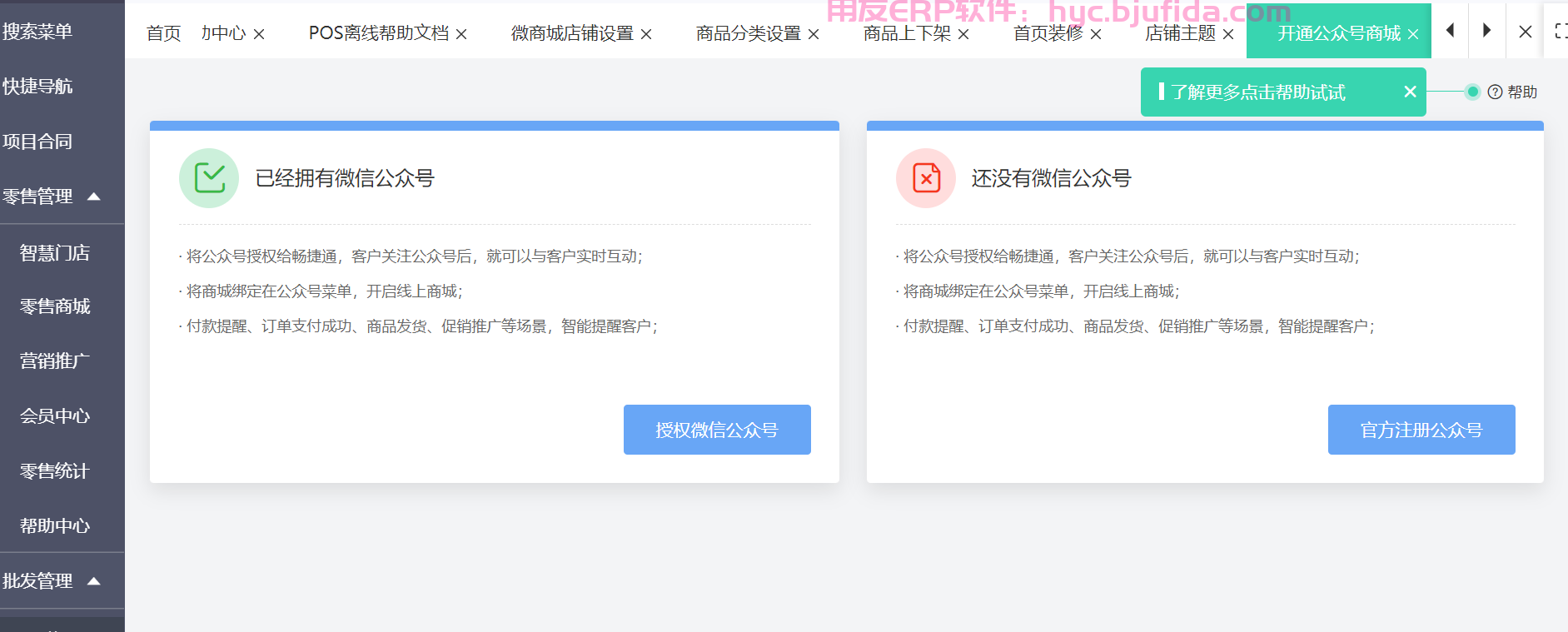This screenshot has height=632, width=1568.
Task: Select the 开通公众号商城 tab
Action: tap(1339, 33)
